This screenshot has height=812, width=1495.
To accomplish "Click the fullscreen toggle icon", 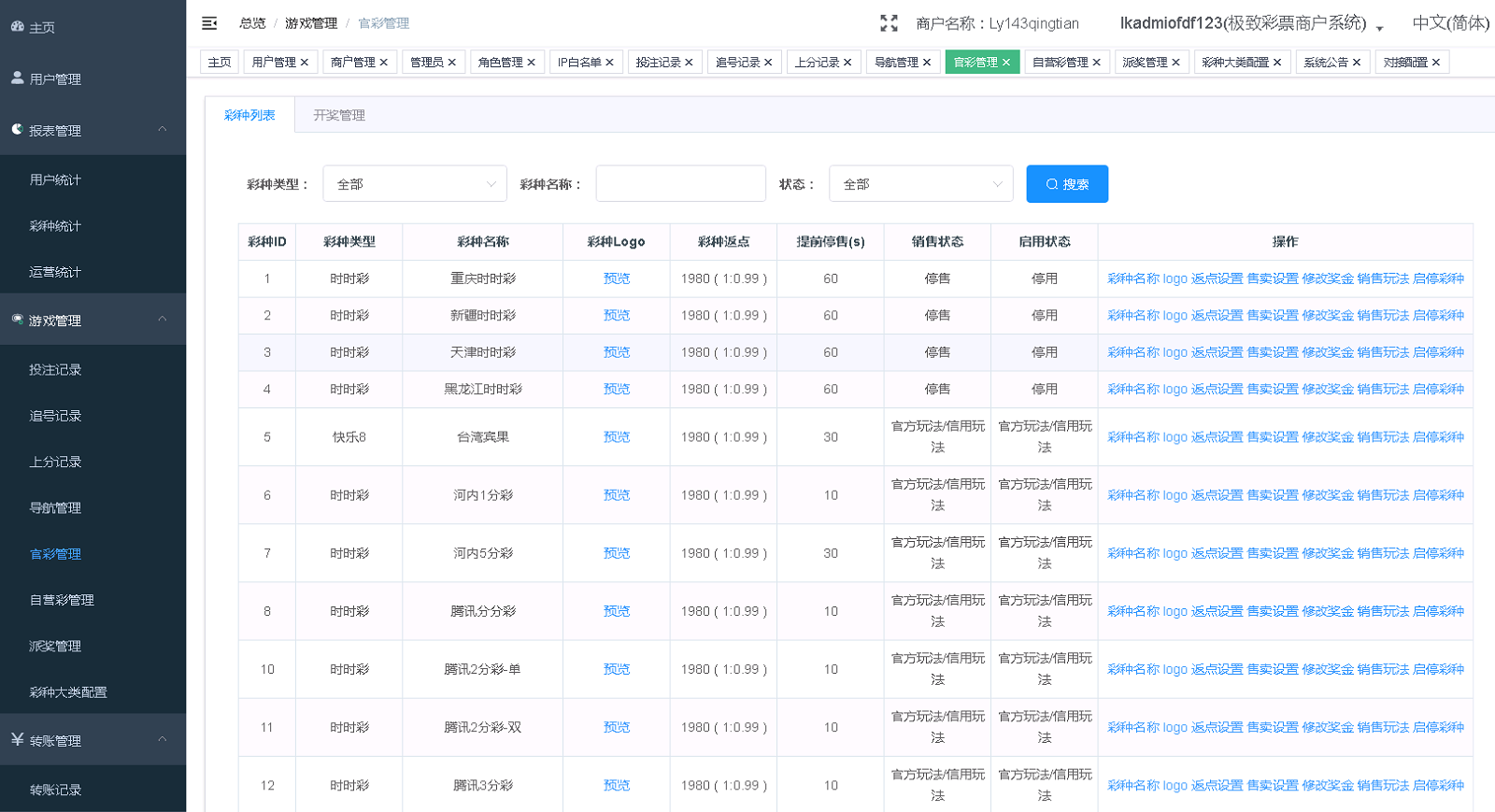I will click(x=889, y=23).
